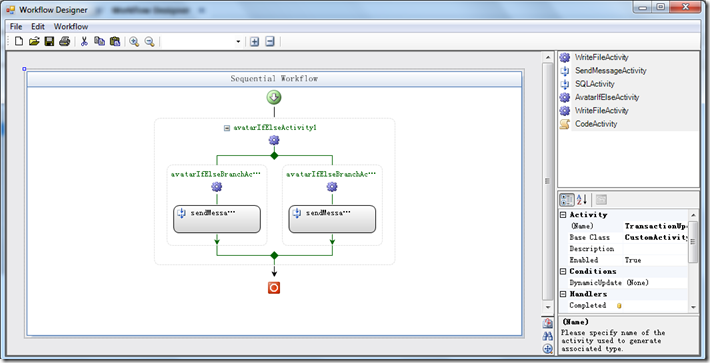Select the right sendMessage activity icon
The height and width of the screenshot is (363, 710).
click(x=297, y=213)
